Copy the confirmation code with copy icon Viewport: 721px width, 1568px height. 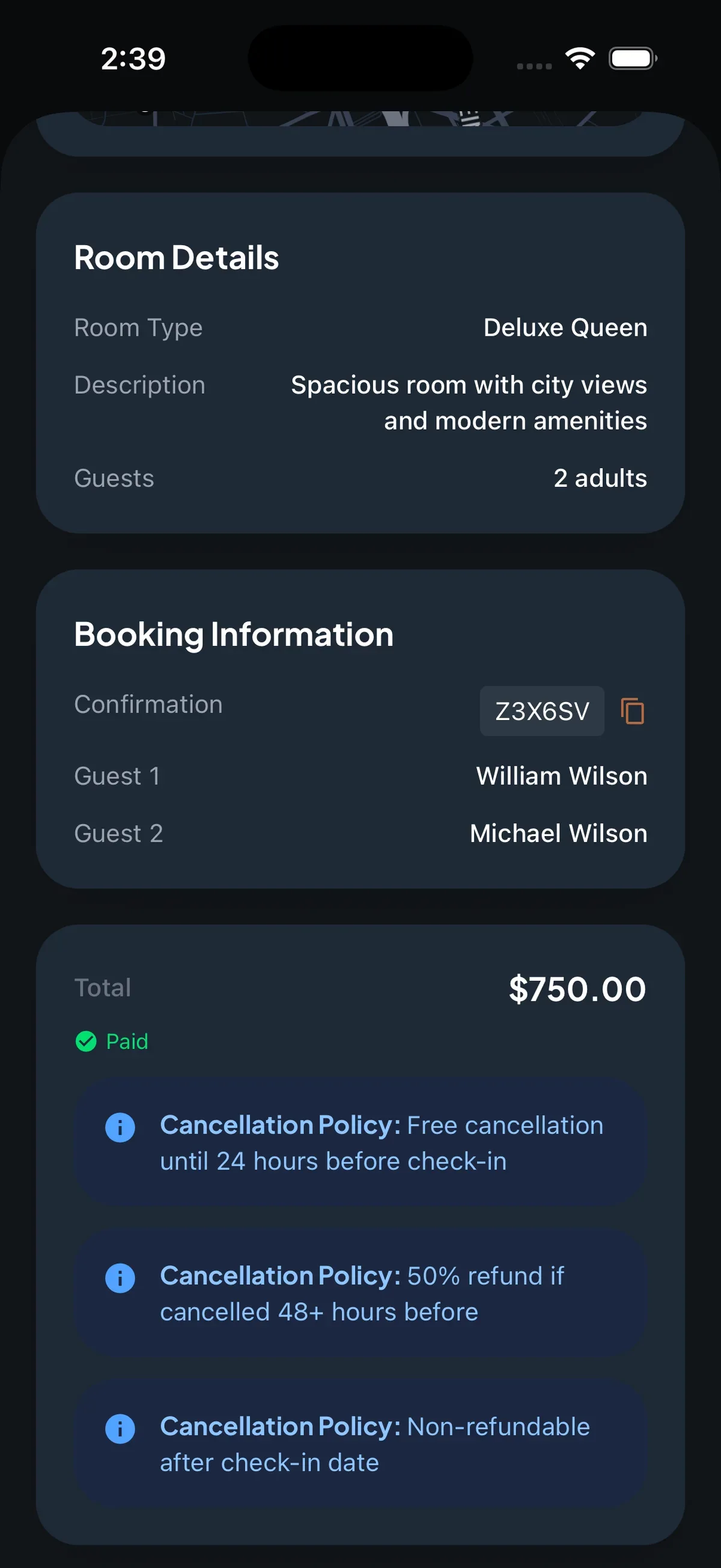(632, 711)
